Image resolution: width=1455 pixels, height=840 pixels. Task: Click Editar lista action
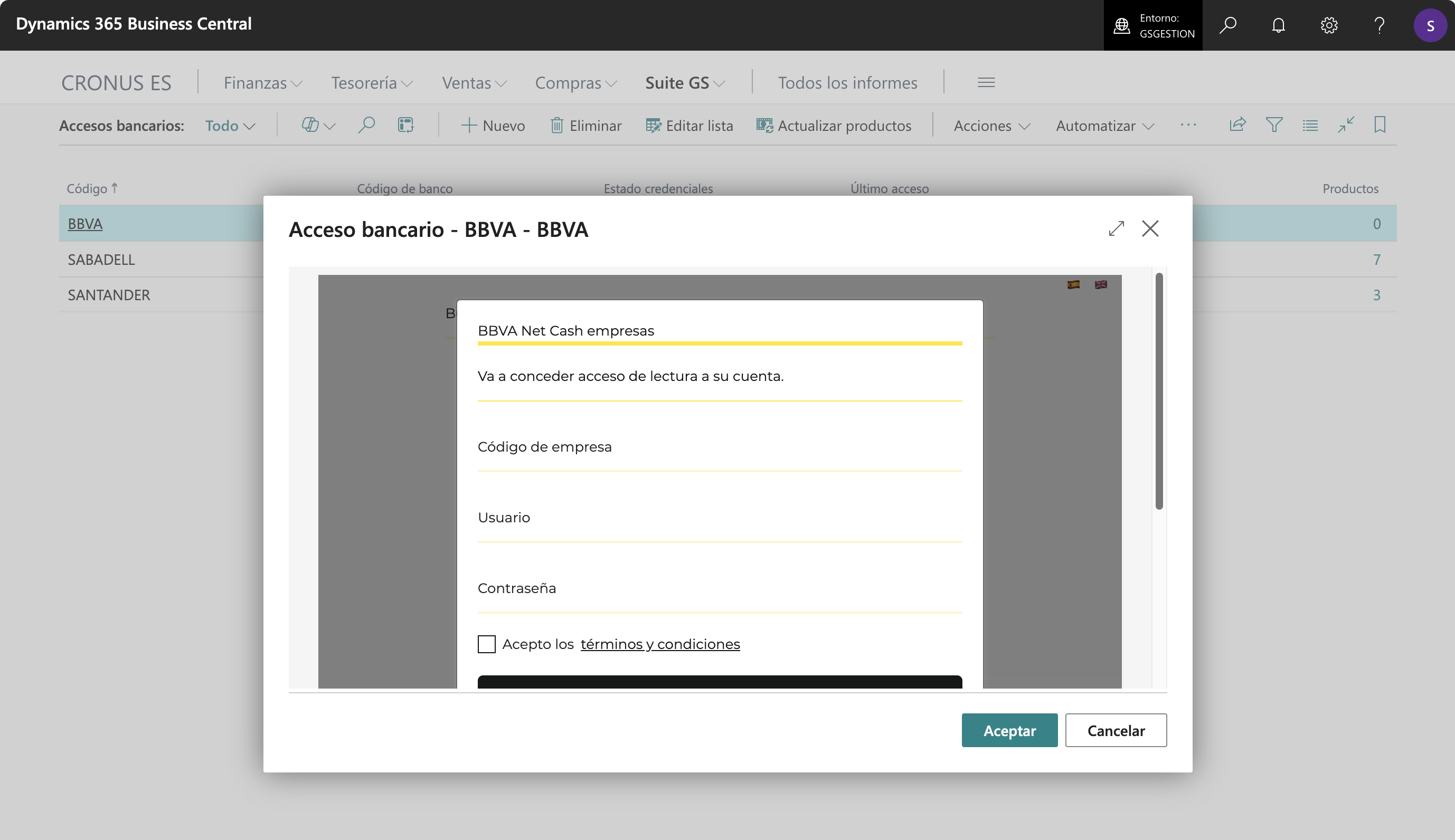tap(689, 125)
